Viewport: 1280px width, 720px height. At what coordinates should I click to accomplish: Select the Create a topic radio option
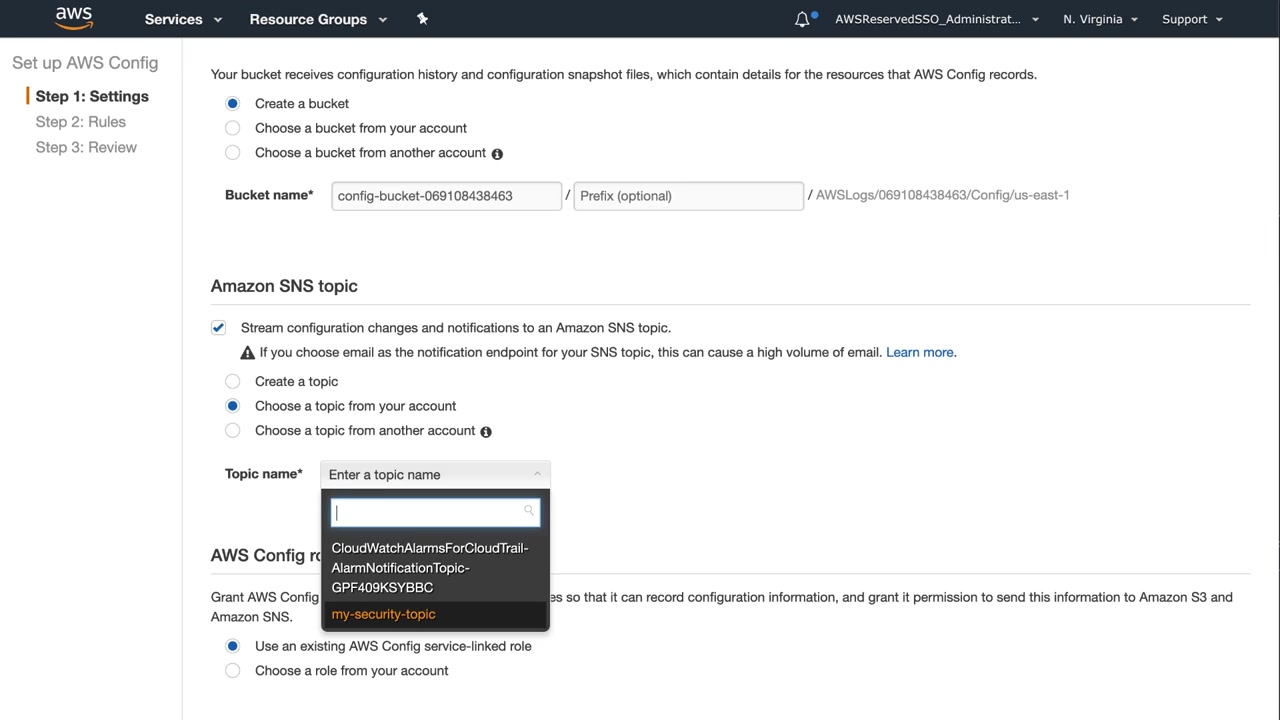(233, 381)
